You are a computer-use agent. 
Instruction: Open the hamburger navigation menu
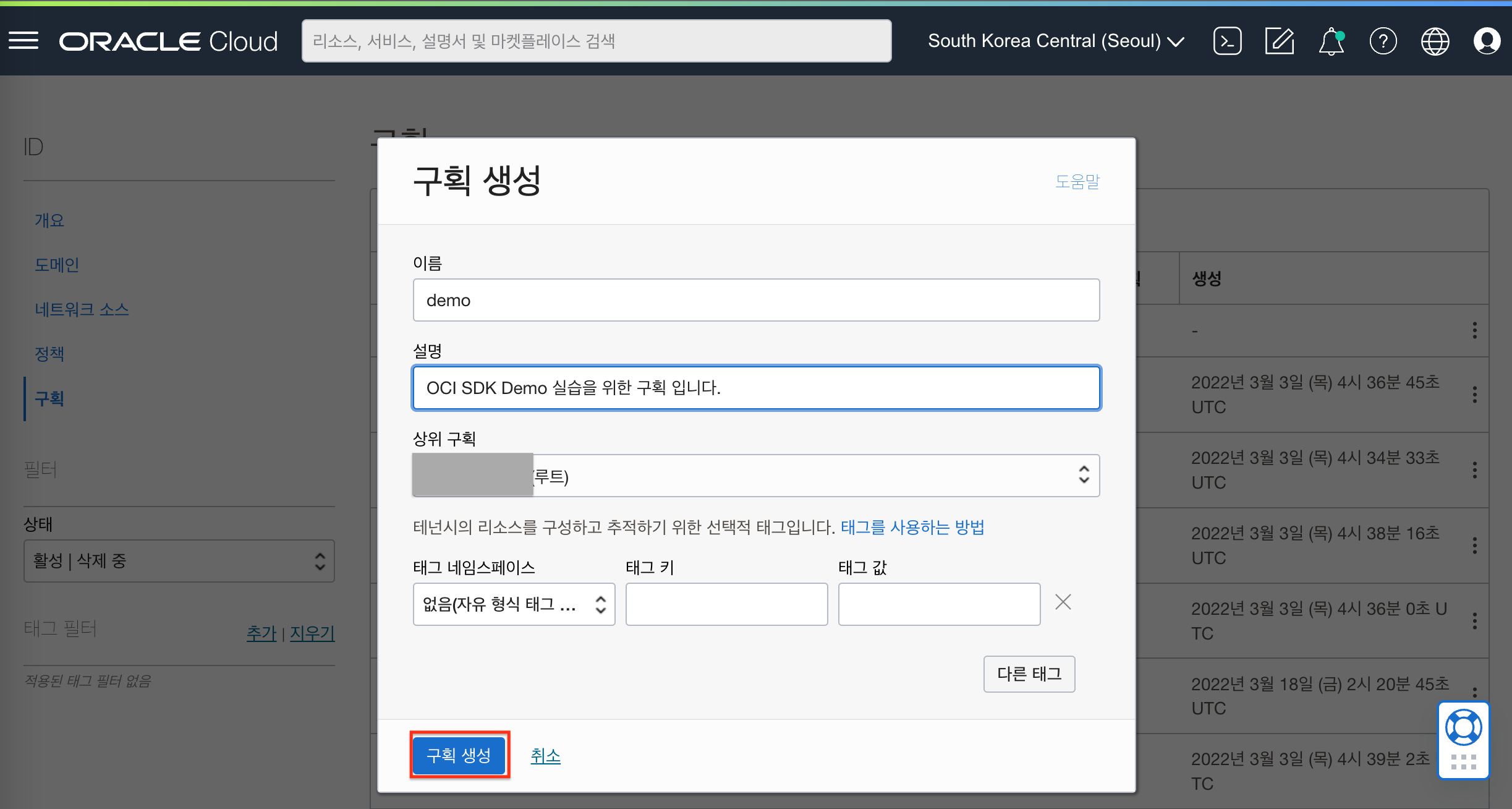(x=23, y=41)
